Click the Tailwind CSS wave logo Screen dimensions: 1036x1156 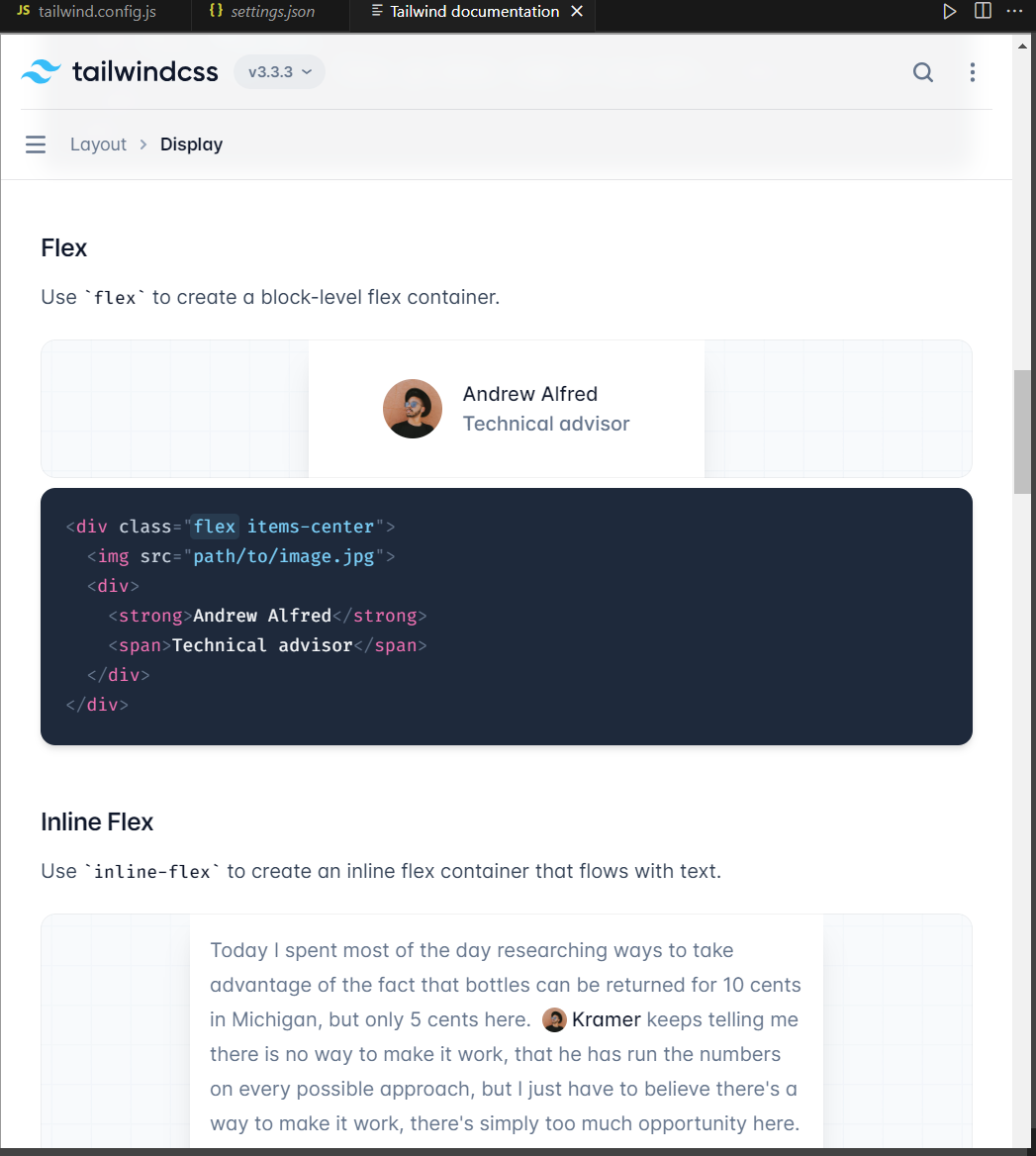pos(42,71)
